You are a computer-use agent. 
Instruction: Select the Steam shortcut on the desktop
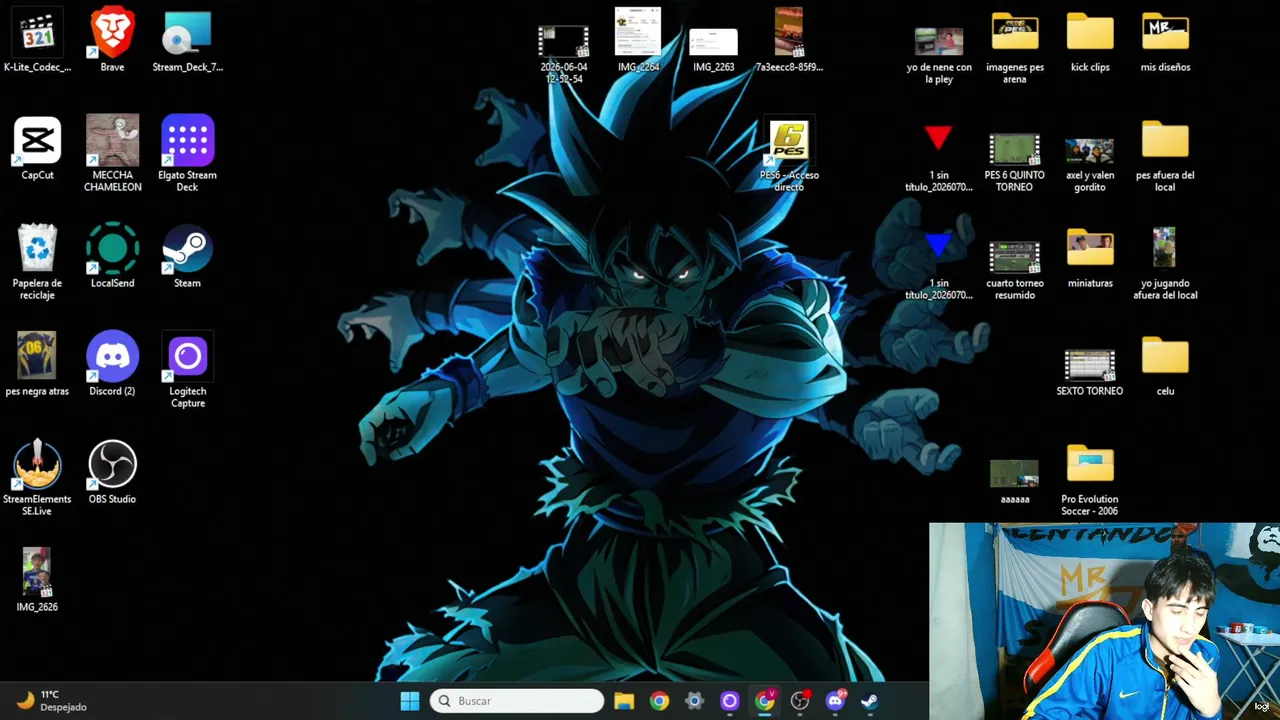click(187, 258)
